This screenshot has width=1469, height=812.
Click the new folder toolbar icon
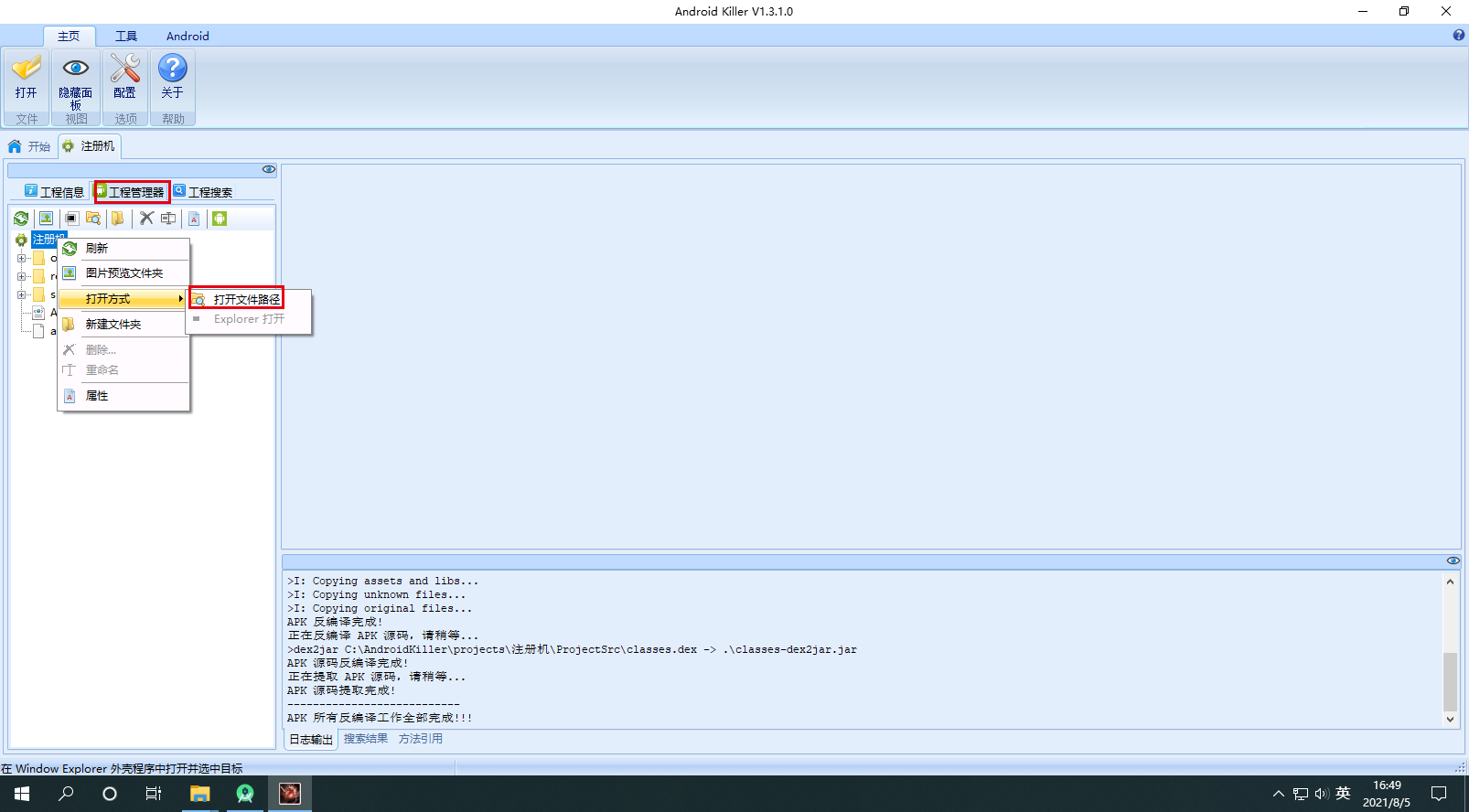[x=118, y=219]
